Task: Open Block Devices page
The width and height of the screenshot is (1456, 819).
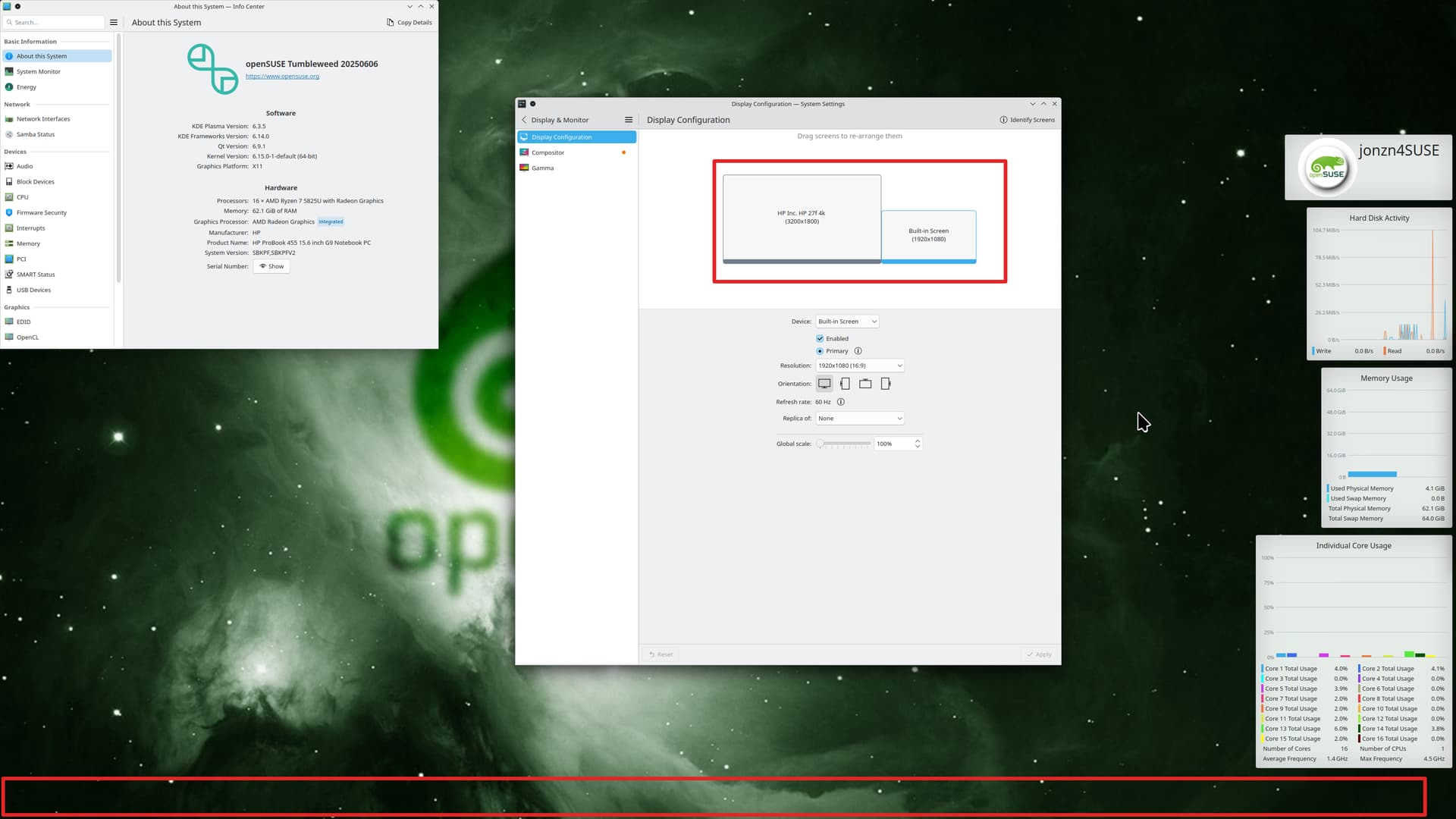Action: pos(57,182)
